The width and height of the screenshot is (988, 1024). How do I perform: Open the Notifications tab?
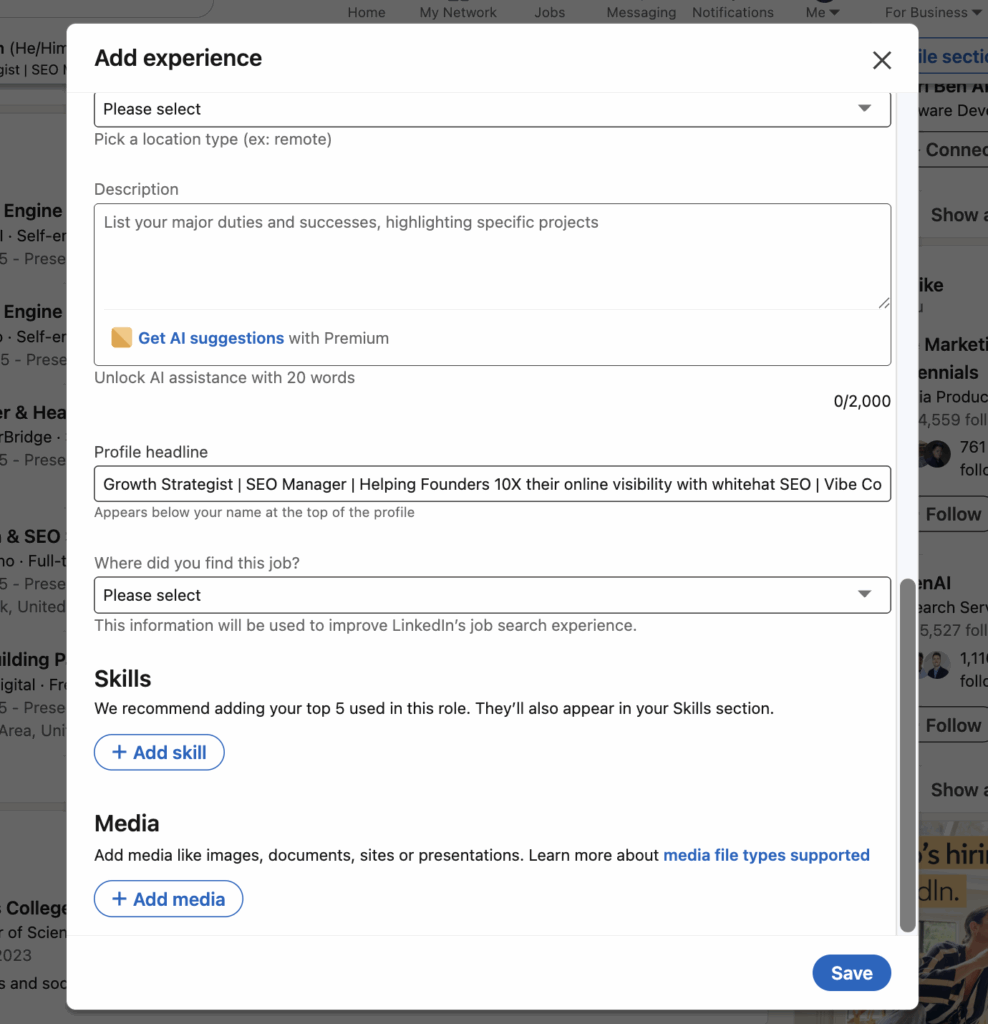733,12
